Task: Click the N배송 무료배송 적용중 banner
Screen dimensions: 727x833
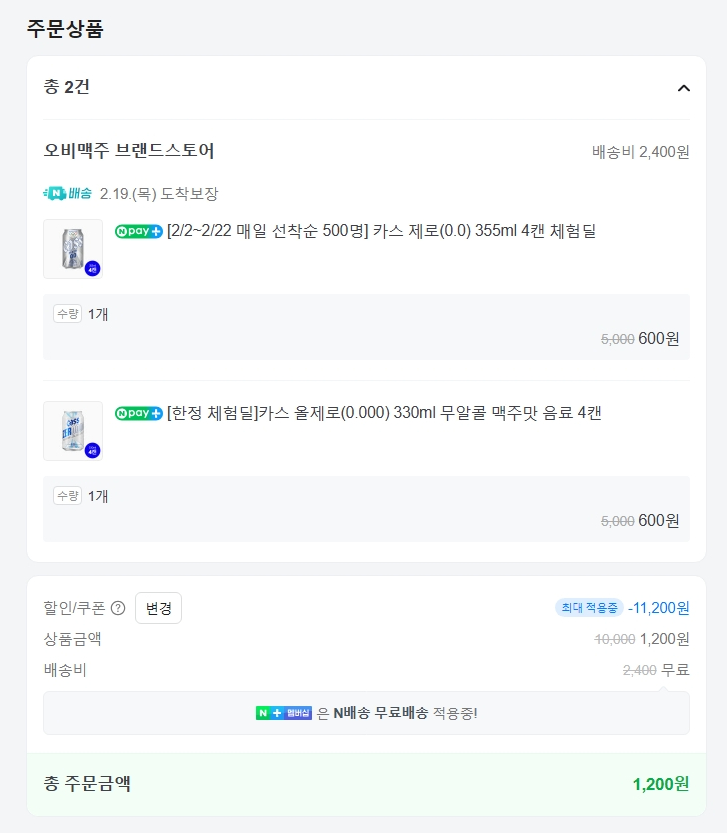Action: coord(366,713)
